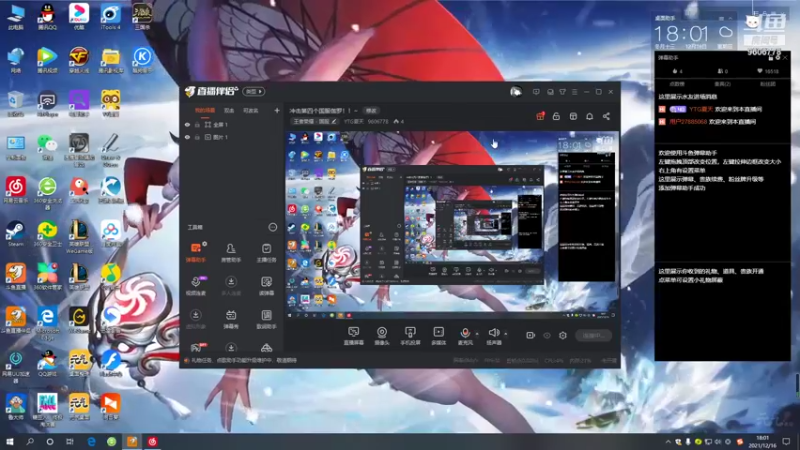Image resolution: width=800 pixels, height=450 pixels.
Task: Toggle lock on the 全屏 1 source
Action: 197,124
